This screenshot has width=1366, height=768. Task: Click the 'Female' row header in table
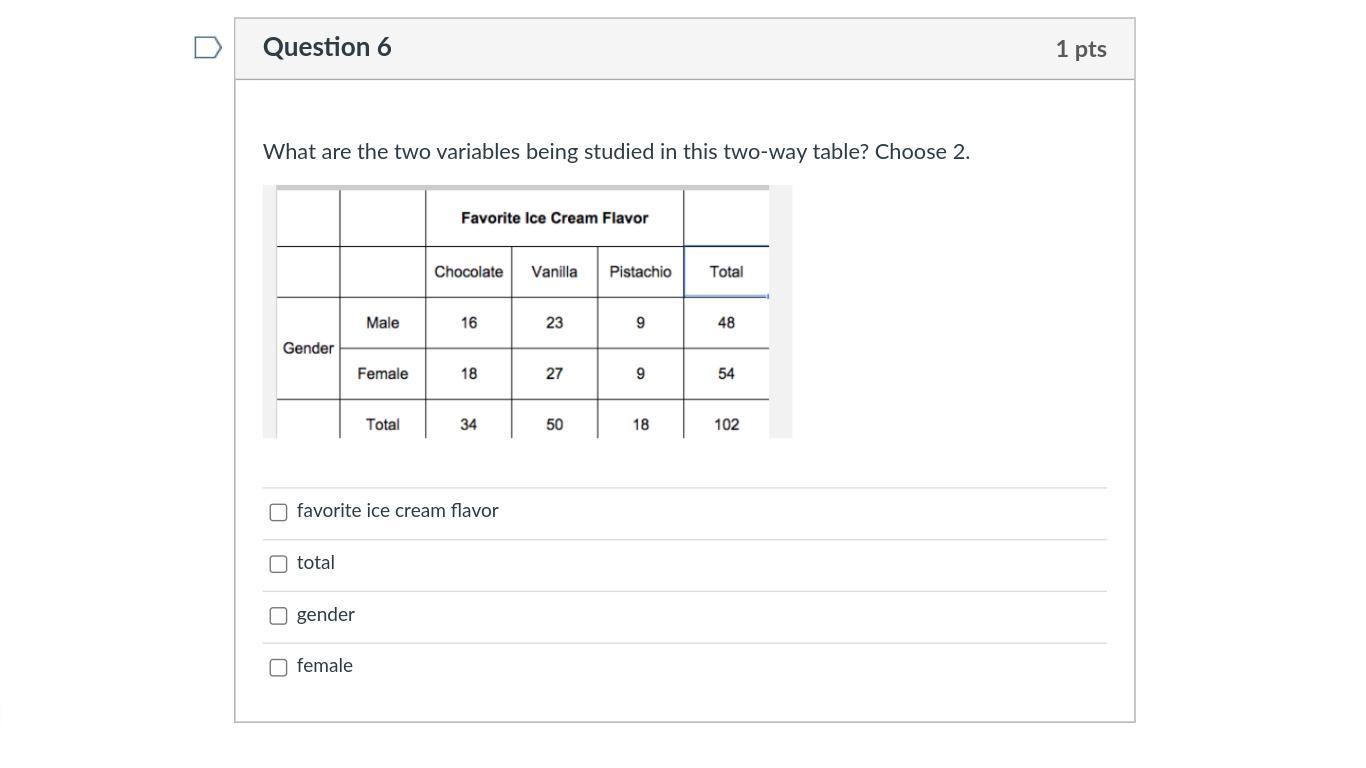pyautogui.click(x=382, y=374)
